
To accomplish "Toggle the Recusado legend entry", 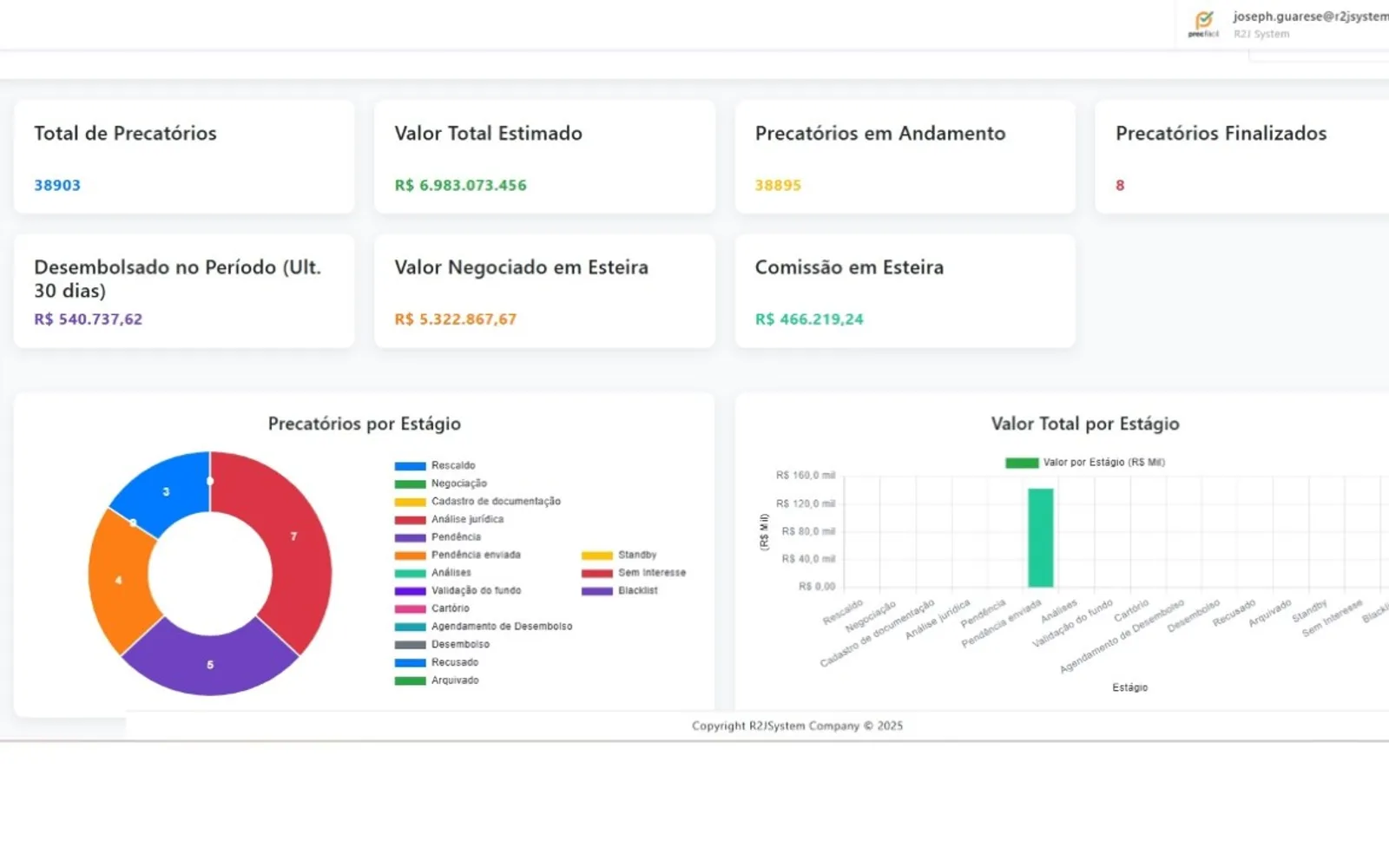I will pyautogui.click(x=437, y=662).
